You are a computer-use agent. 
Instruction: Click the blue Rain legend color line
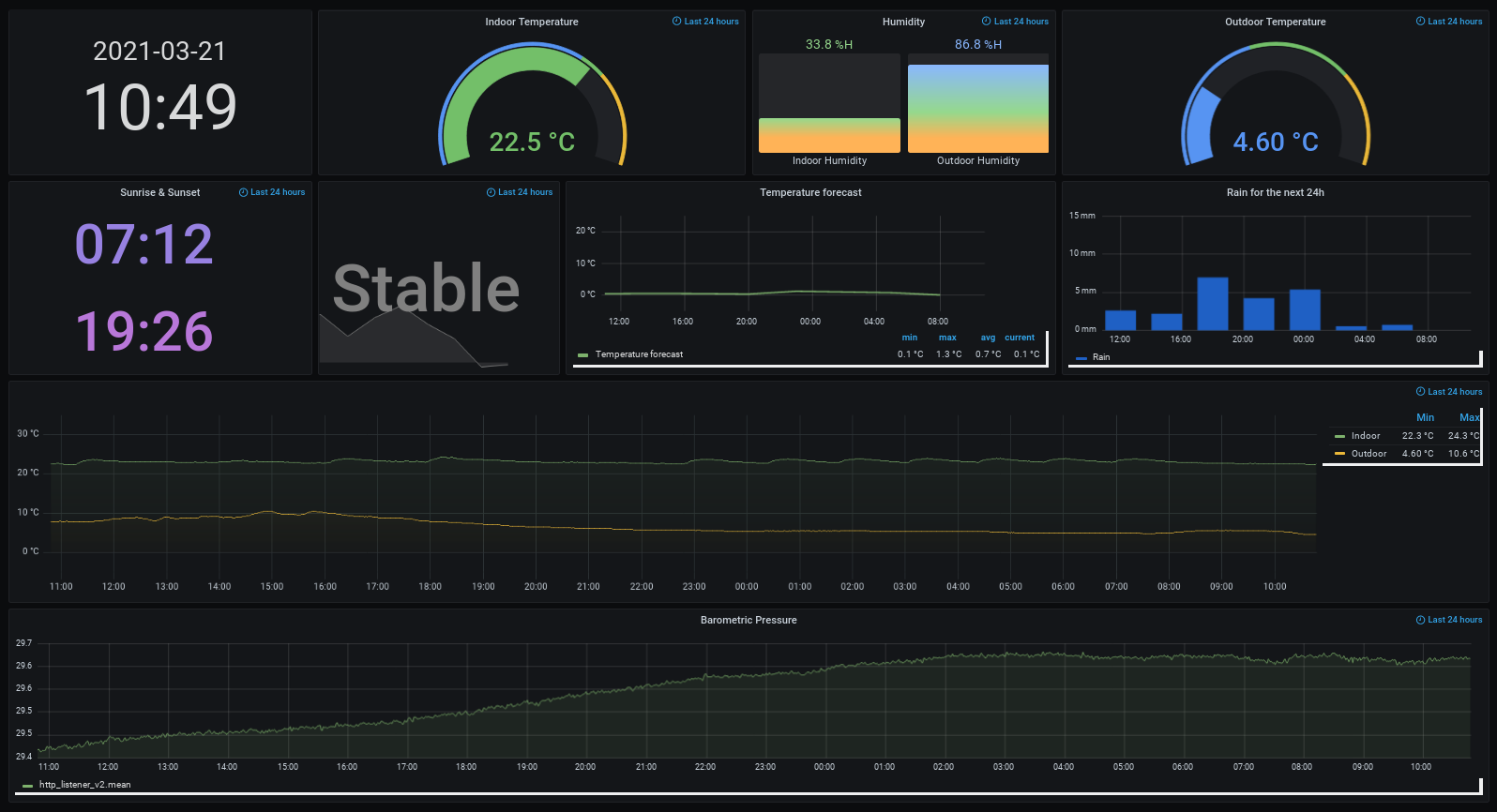click(x=1081, y=358)
